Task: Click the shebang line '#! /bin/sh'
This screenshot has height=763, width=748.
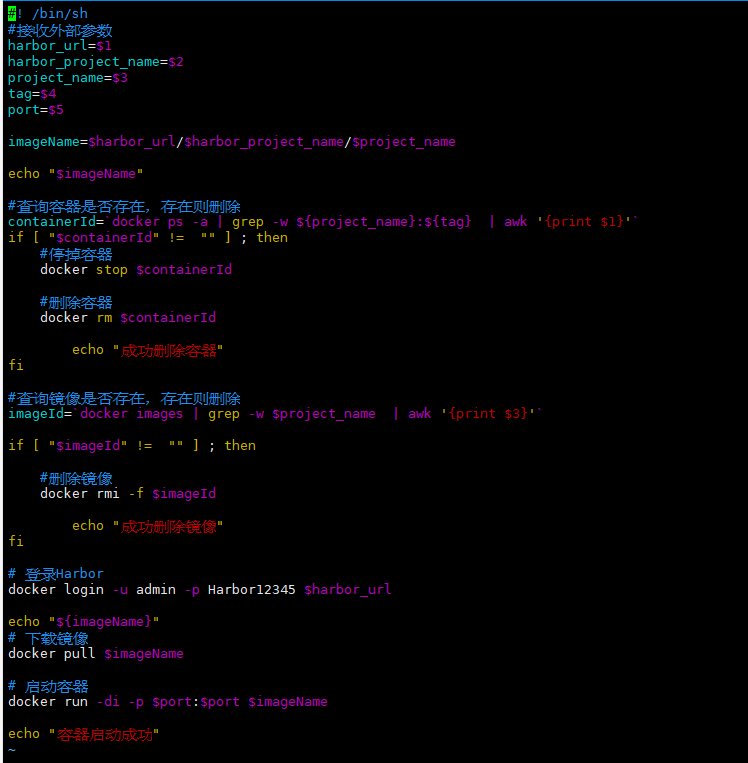Action: click(x=48, y=14)
